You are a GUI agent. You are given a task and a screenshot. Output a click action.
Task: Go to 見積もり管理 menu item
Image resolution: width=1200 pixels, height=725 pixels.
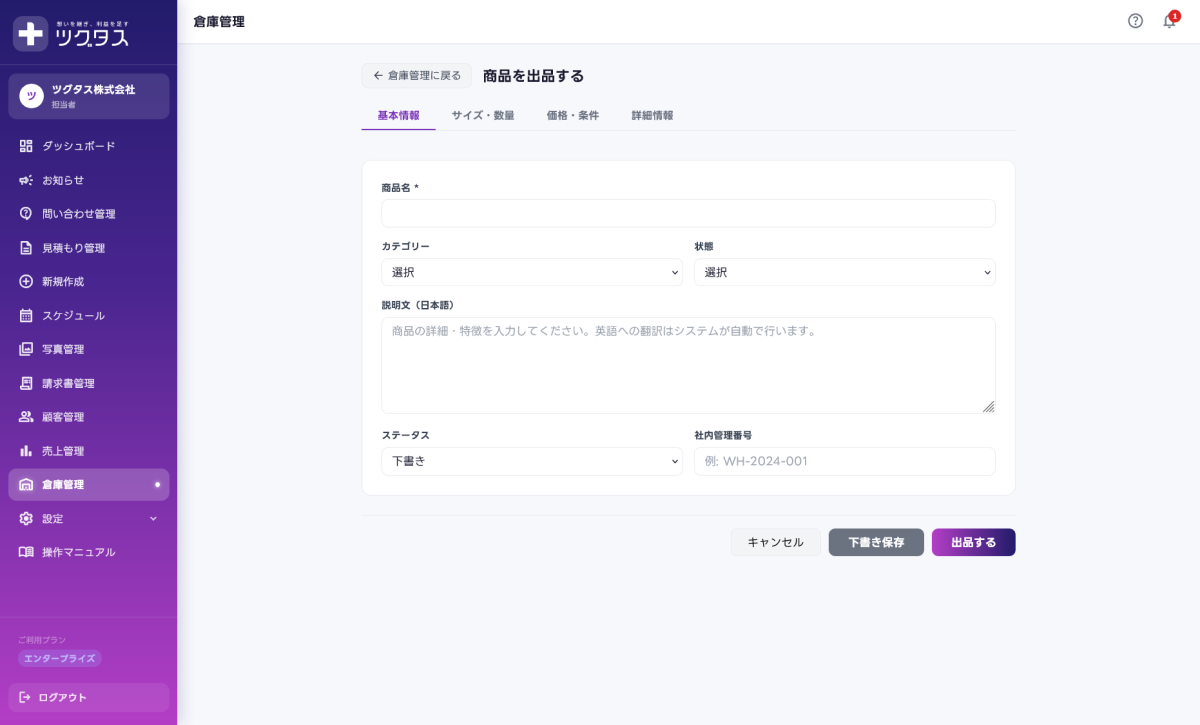[x=89, y=248]
